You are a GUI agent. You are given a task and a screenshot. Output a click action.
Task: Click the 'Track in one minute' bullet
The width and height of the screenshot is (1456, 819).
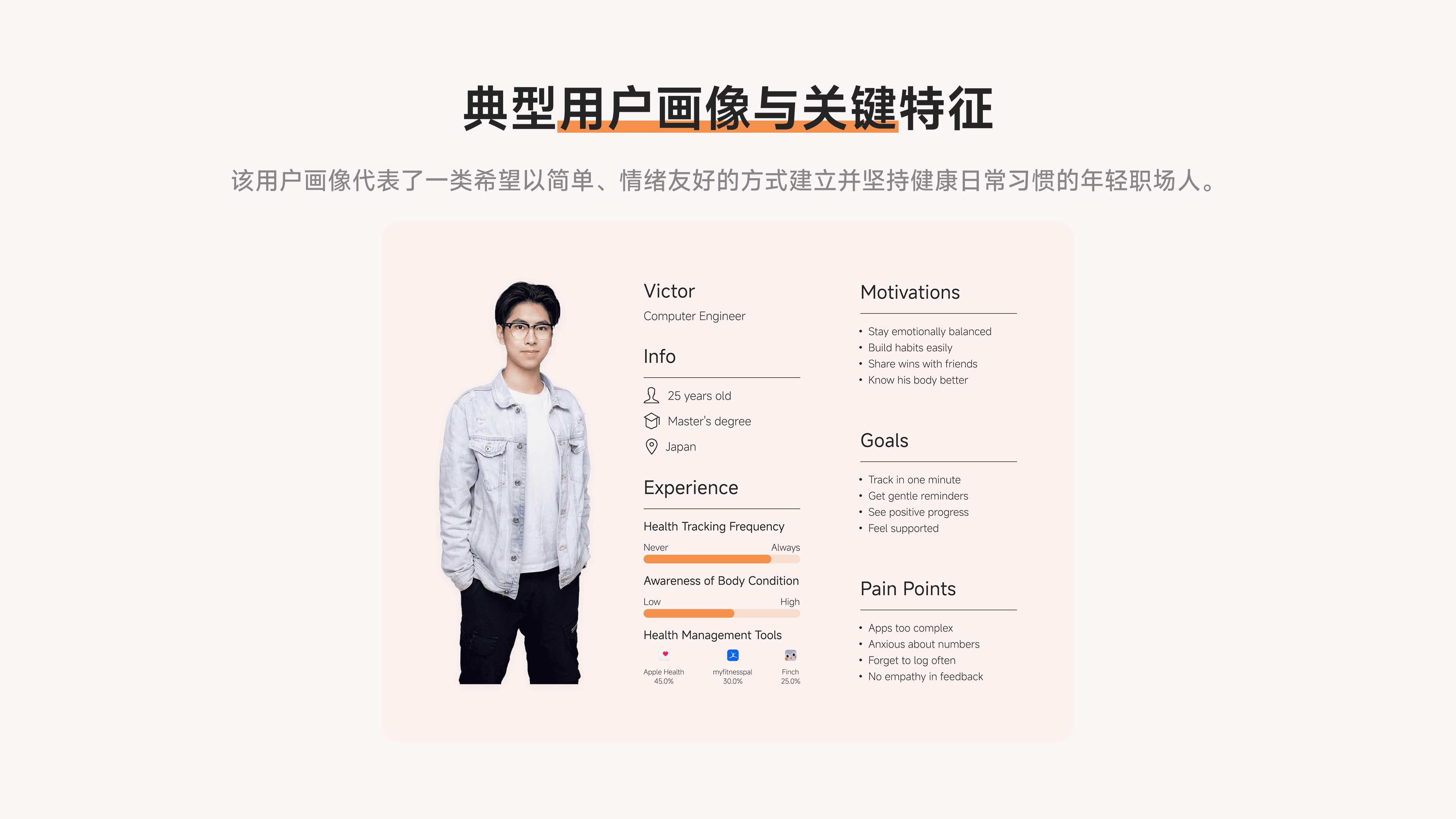[x=914, y=479]
